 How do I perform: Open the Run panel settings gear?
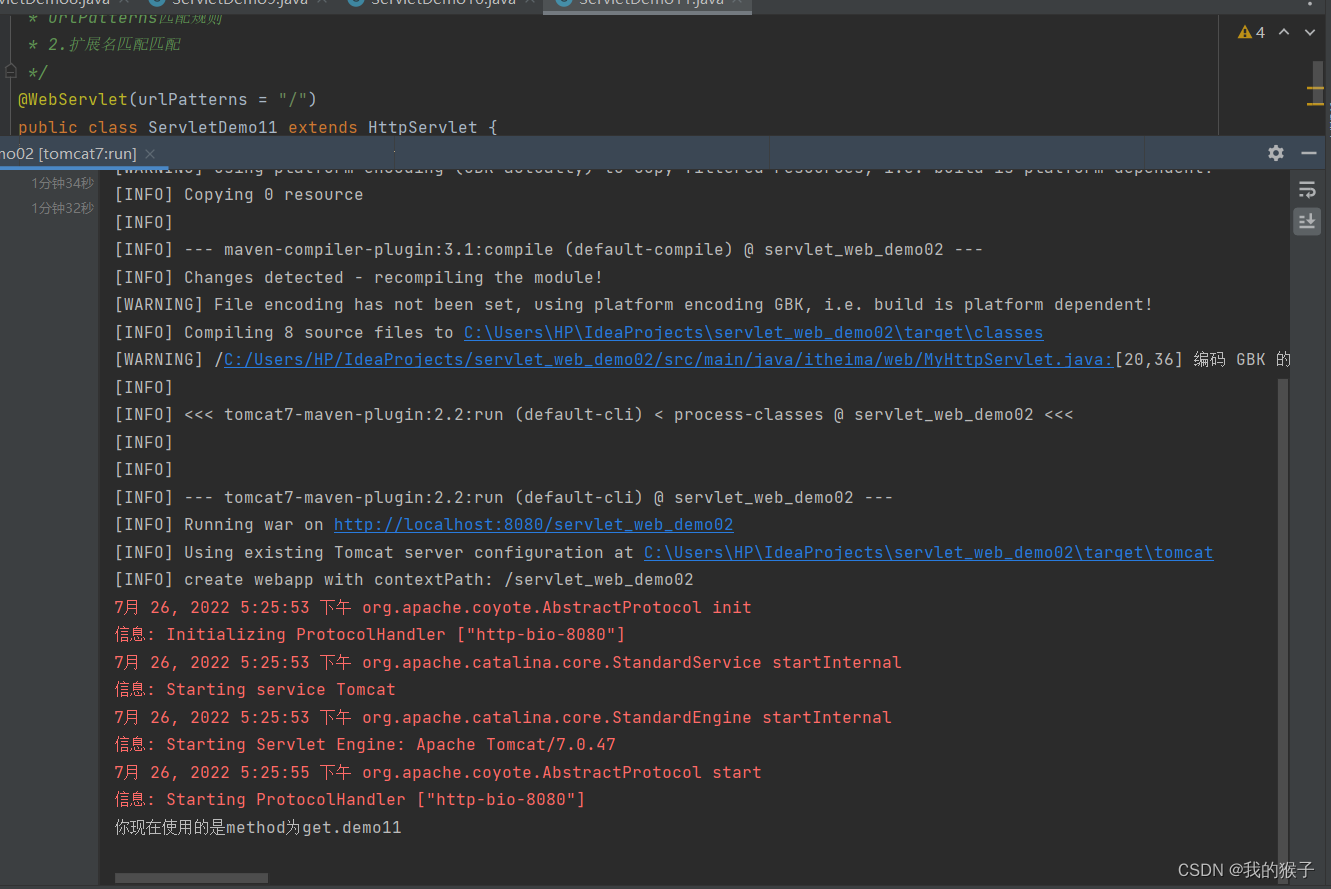1275,153
